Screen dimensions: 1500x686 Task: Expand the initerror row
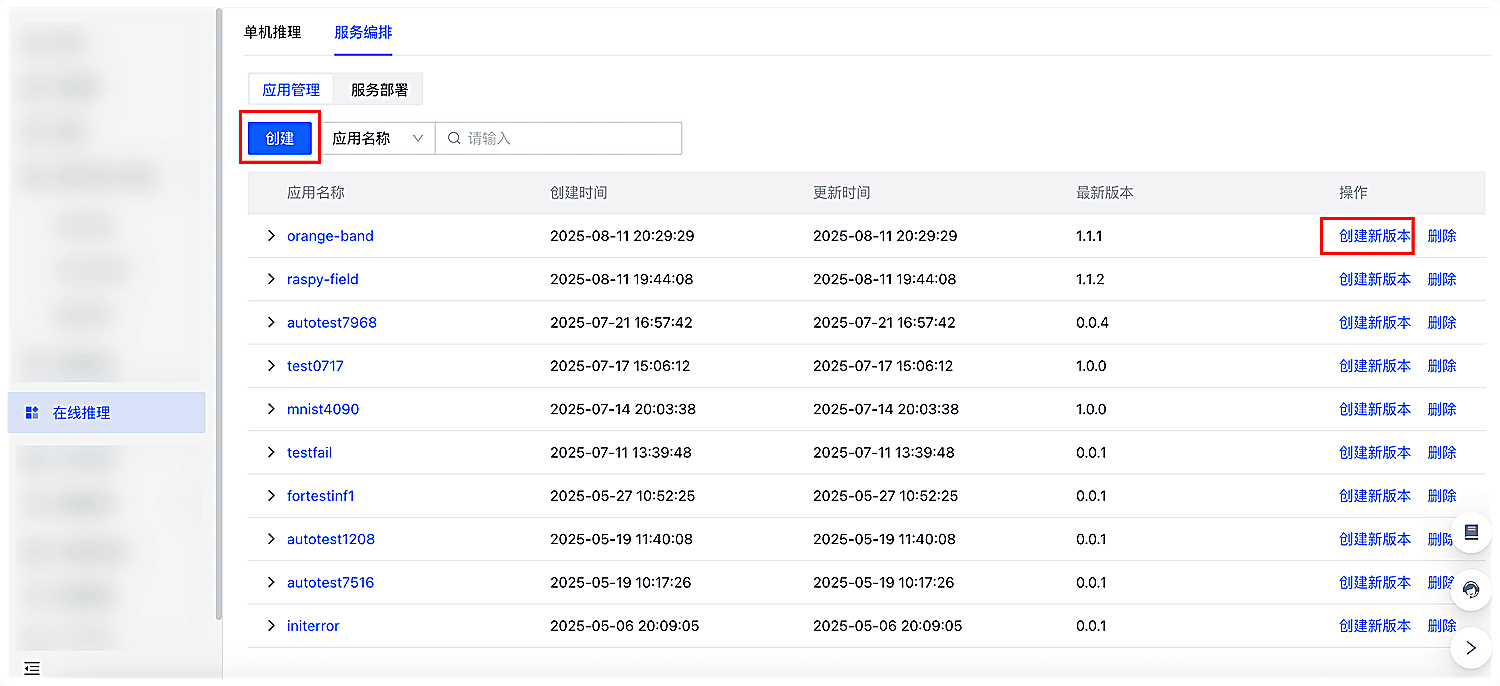tap(271, 626)
